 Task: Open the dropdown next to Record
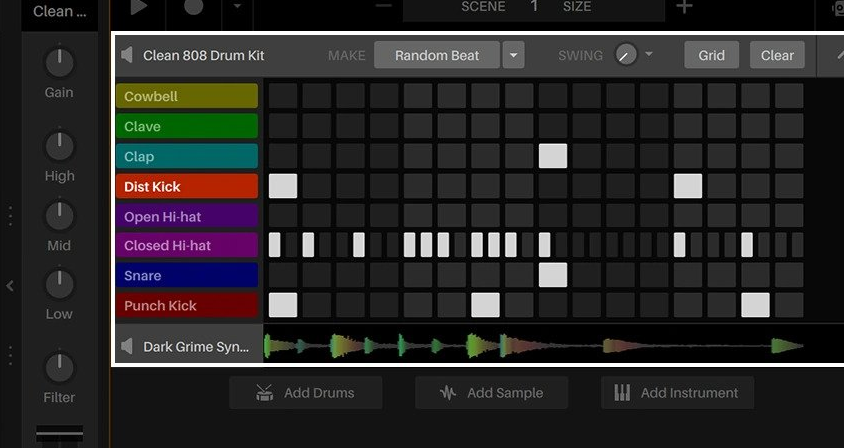pos(237,6)
